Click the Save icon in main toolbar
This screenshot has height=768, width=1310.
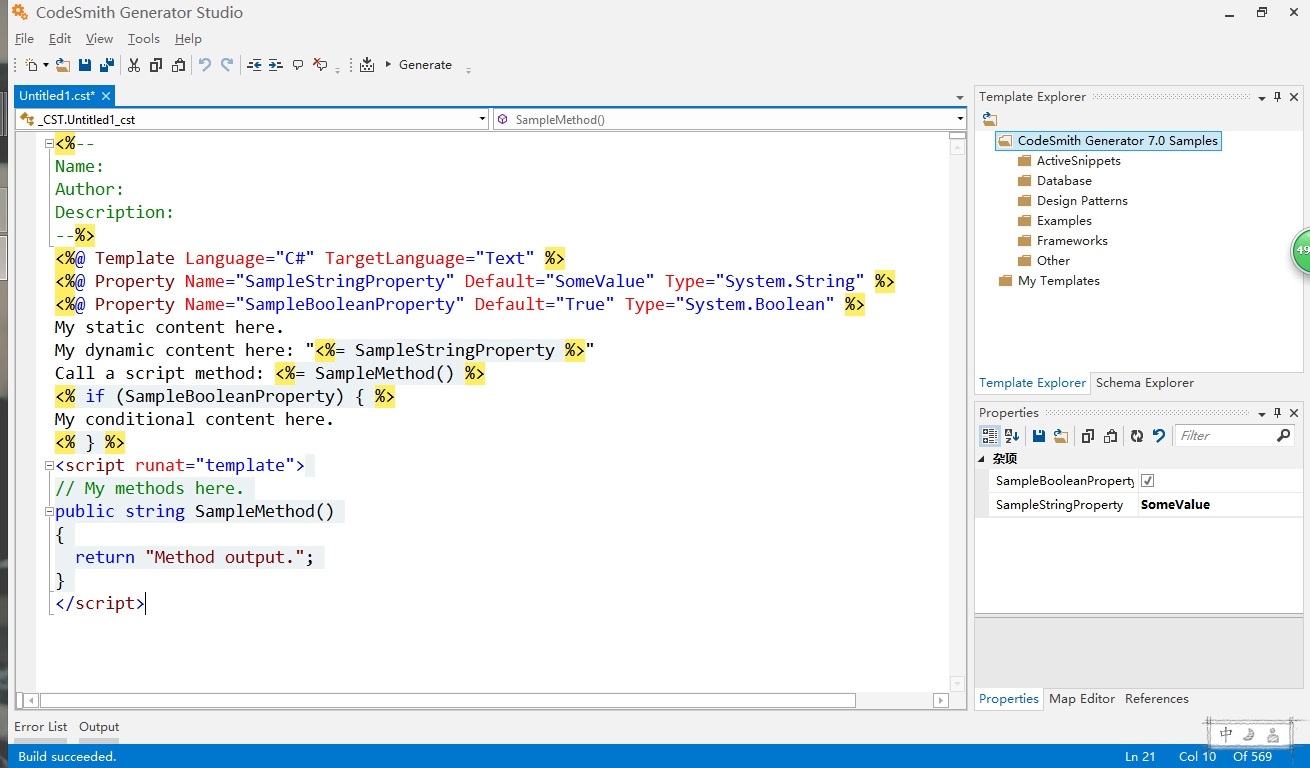pos(85,65)
